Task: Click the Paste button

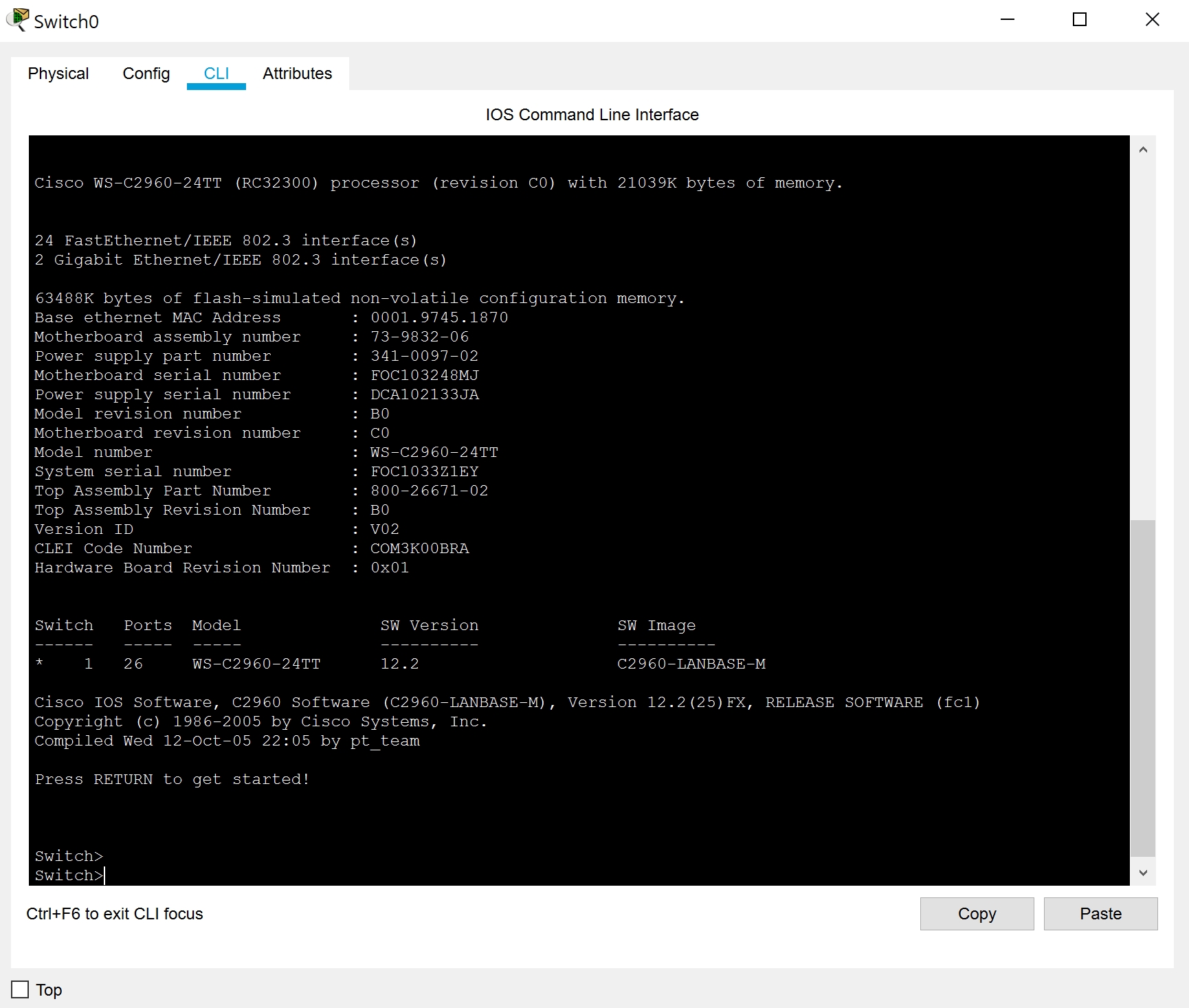Action: tap(1100, 914)
